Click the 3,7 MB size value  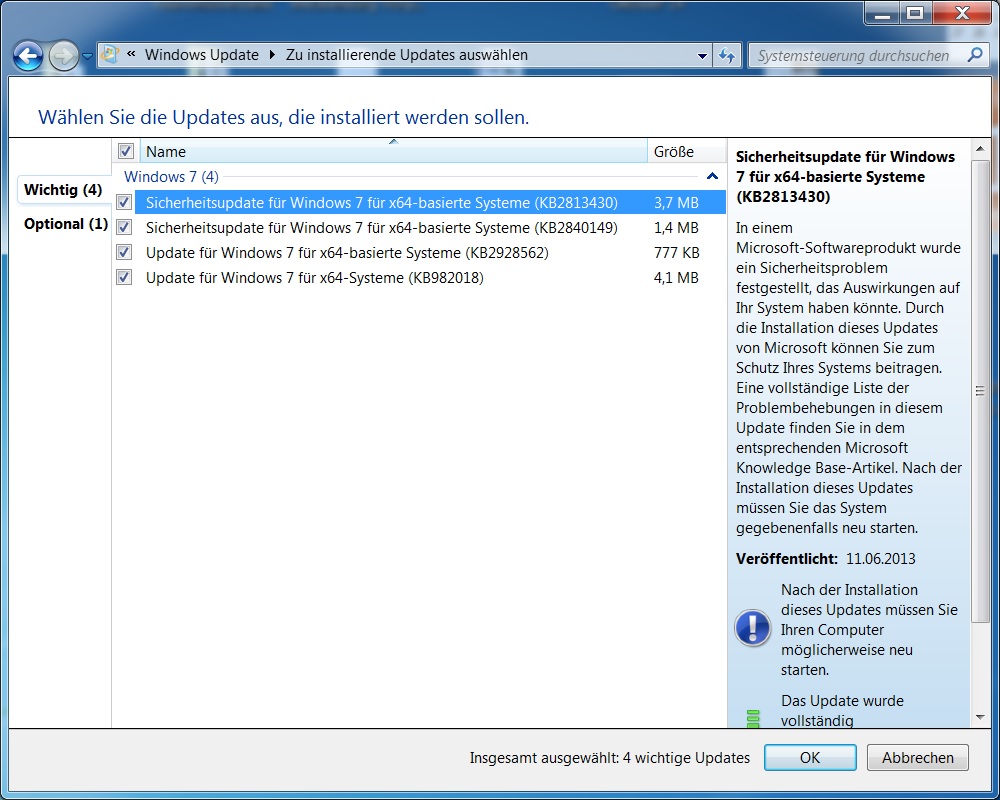coord(676,202)
